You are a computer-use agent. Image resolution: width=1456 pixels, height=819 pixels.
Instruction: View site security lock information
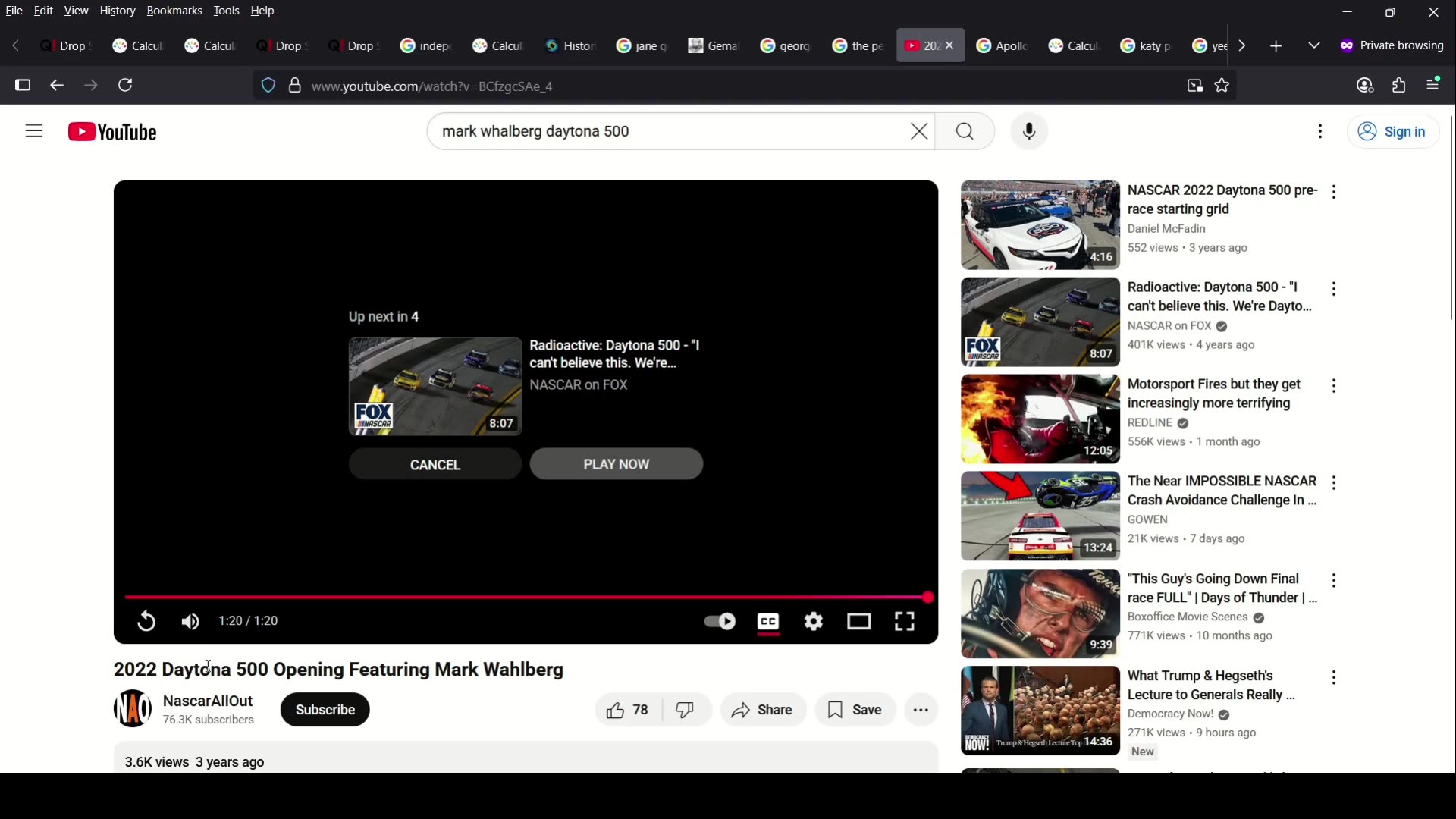point(295,86)
